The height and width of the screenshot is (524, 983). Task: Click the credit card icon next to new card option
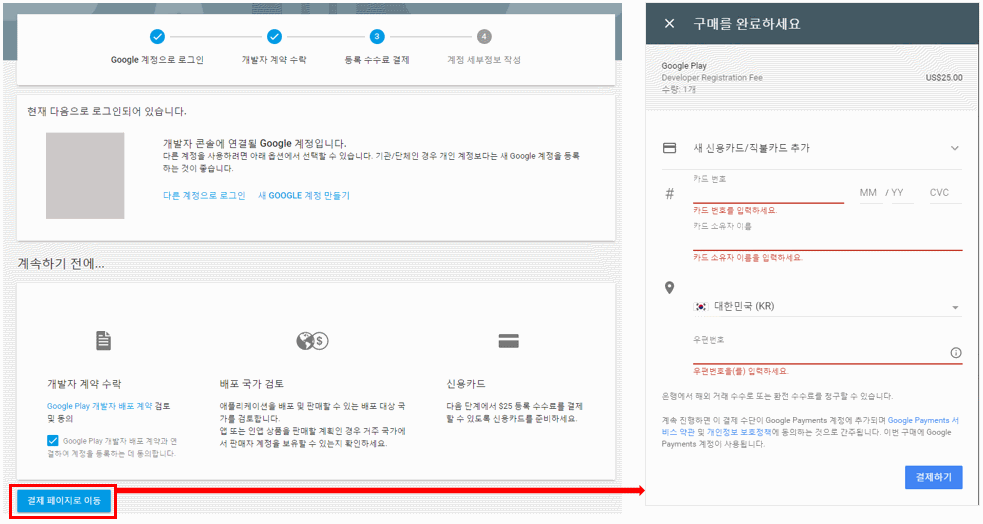point(670,148)
